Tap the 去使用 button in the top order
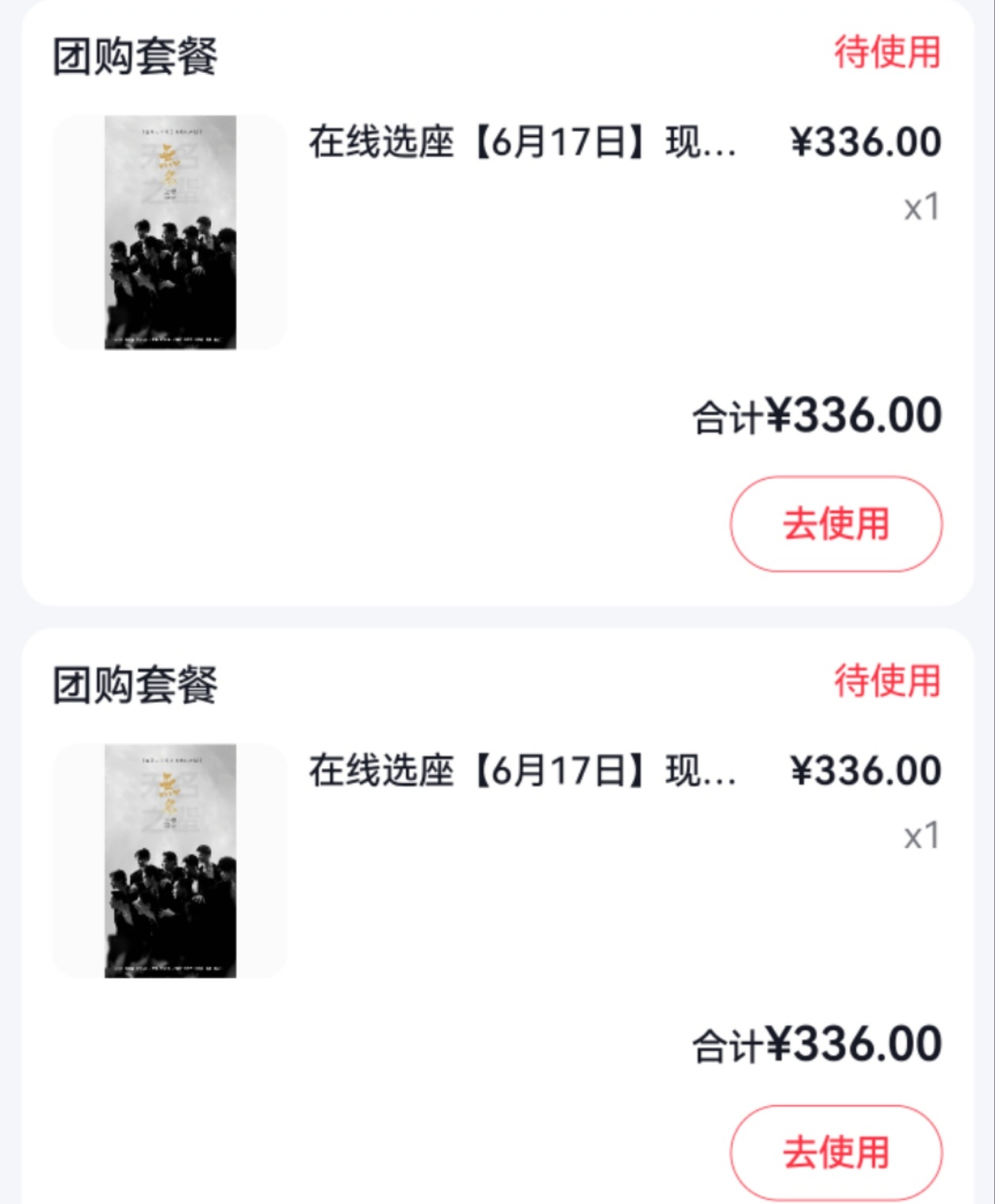 [x=836, y=524]
